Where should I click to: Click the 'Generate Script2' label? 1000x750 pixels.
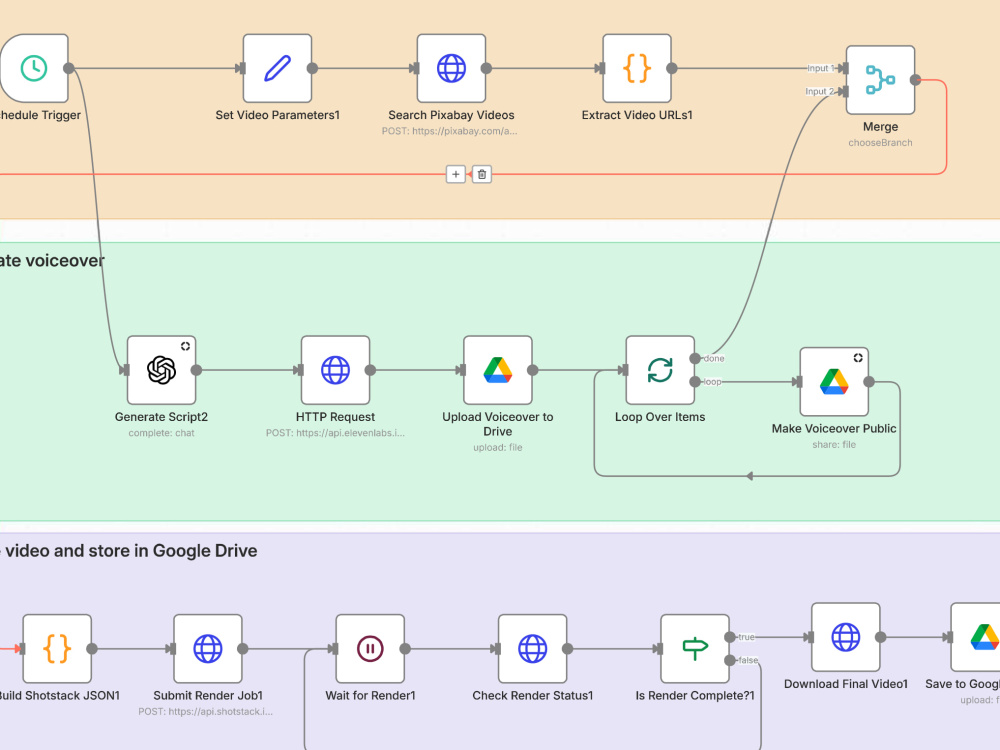[x=161, y=417]
